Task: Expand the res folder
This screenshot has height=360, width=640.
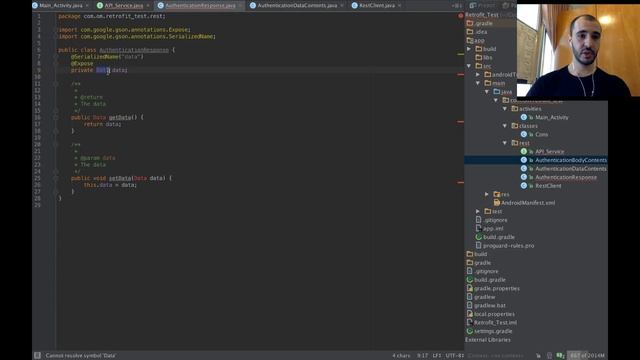Action: (487, 194)
